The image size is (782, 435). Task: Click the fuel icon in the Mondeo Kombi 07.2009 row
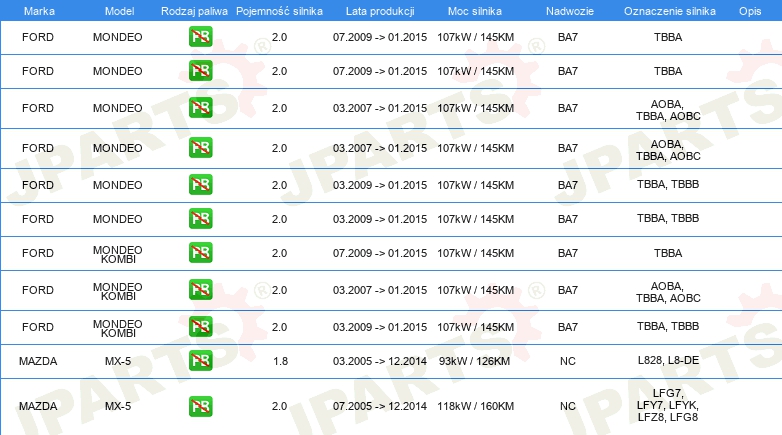[x=200, y=252]
